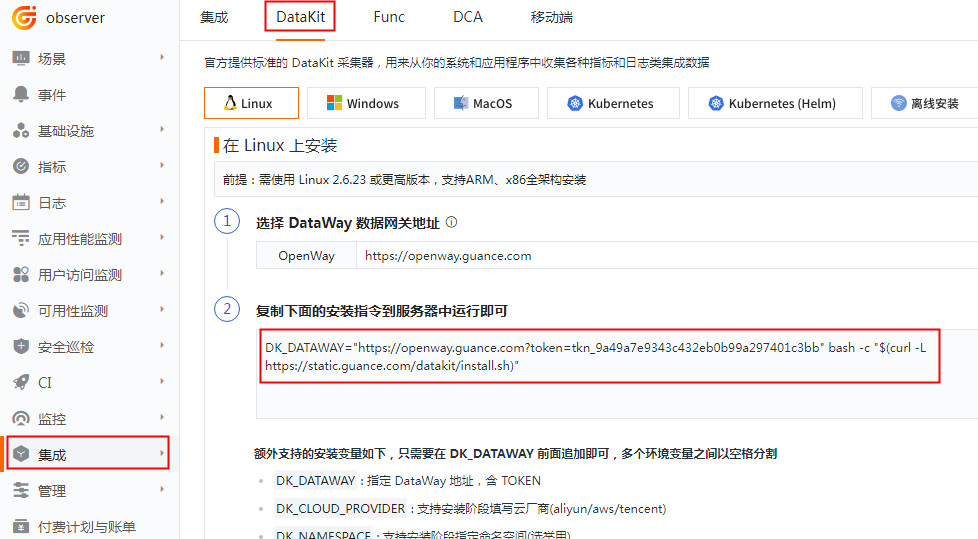Image resolution: width=978 pixels, height=539 pixels.
Task: Expand the 用户访问监测 submenu arrow
Action: pos(162,273)
